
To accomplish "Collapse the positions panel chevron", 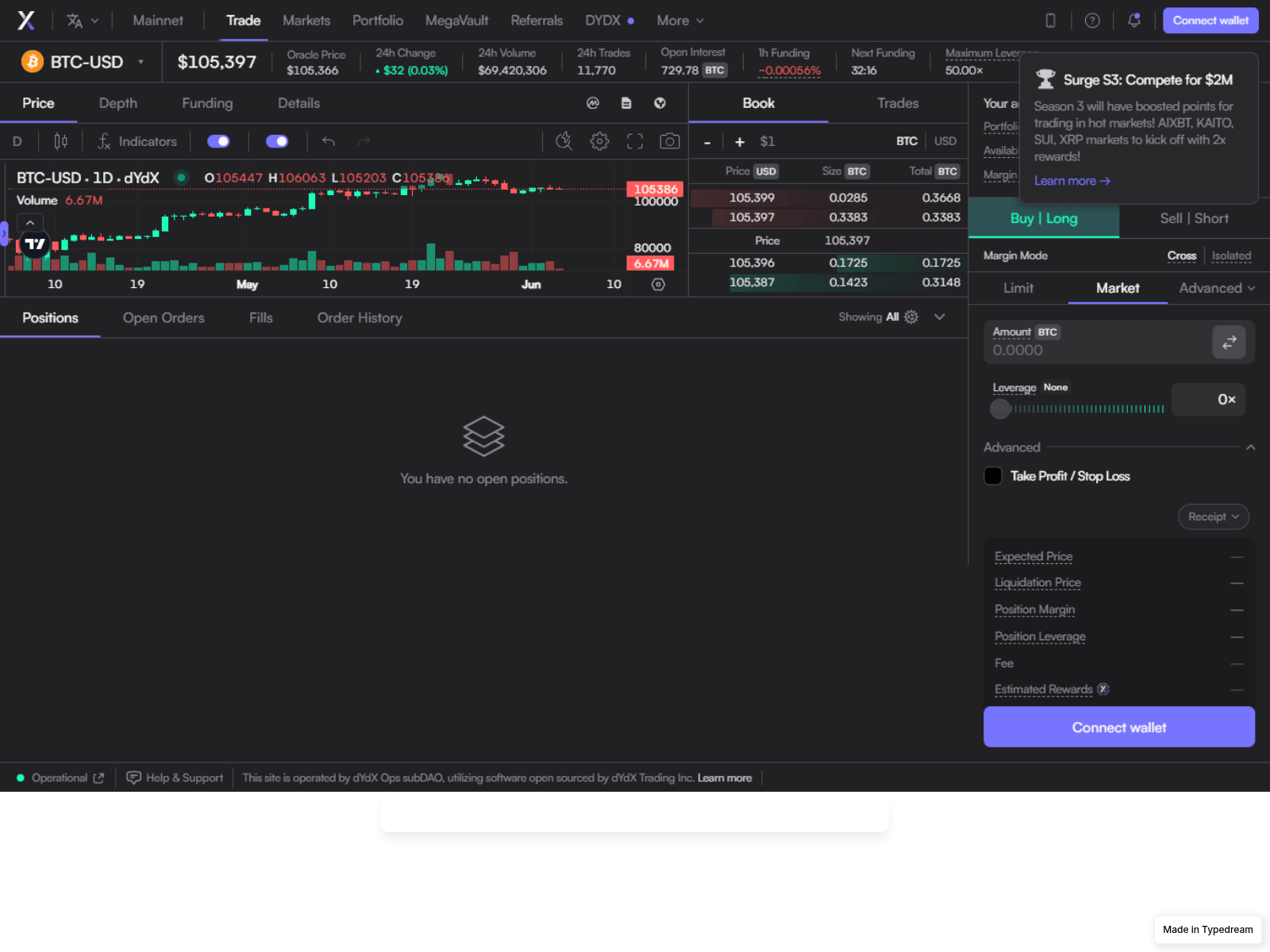I will pos(940,317).
